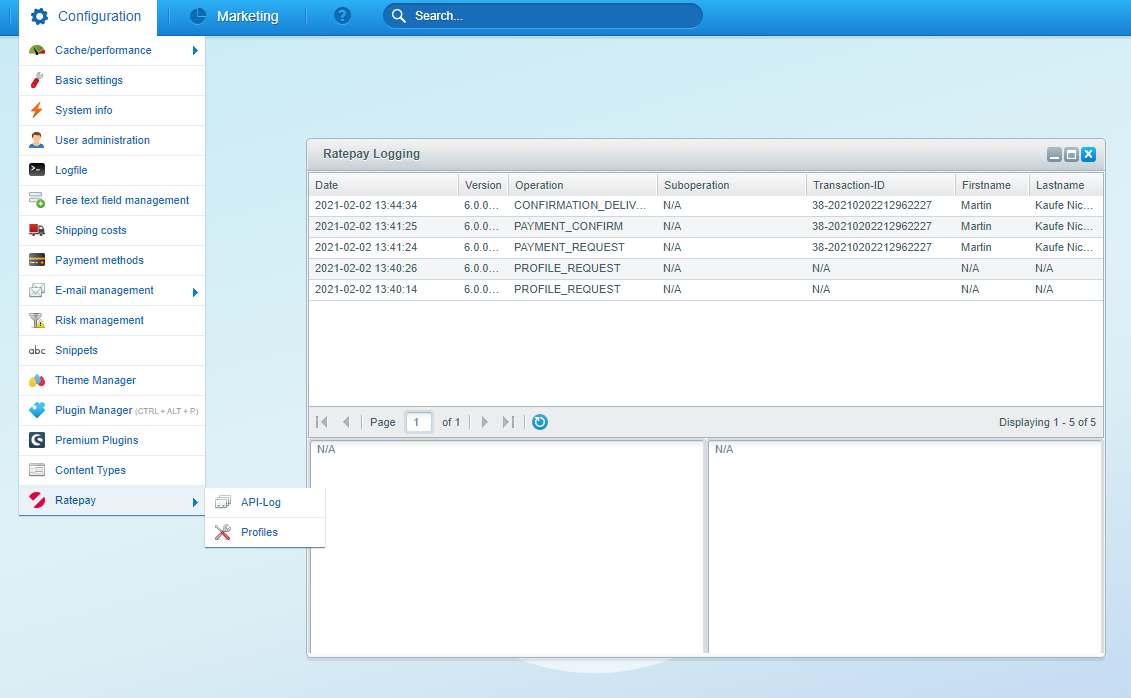The image size is (1131, 698).
Task: Refresh the Ratepay log list
Action: coord(540,422)
